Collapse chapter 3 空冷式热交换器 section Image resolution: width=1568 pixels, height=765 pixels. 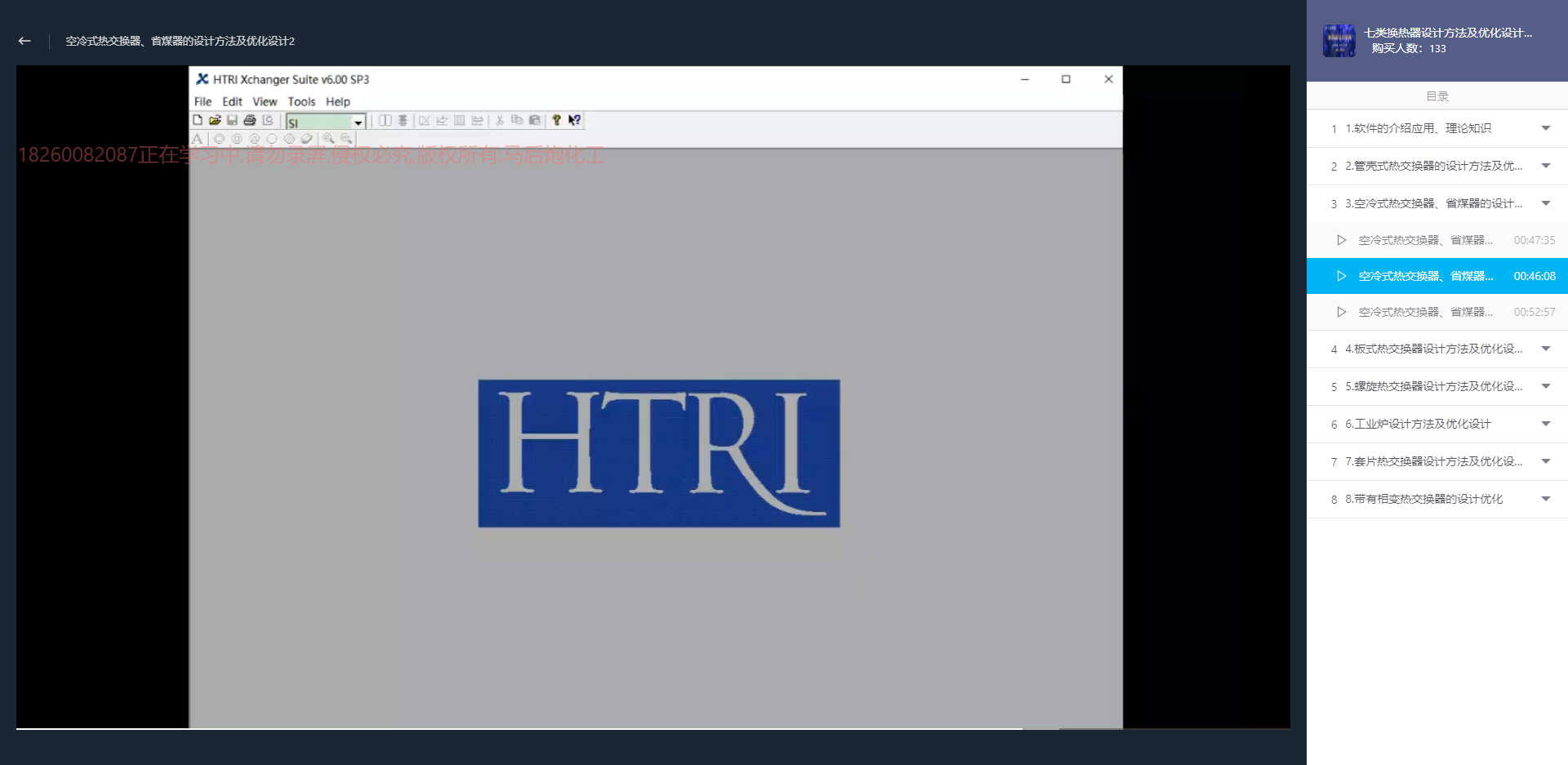[1437, 203]
